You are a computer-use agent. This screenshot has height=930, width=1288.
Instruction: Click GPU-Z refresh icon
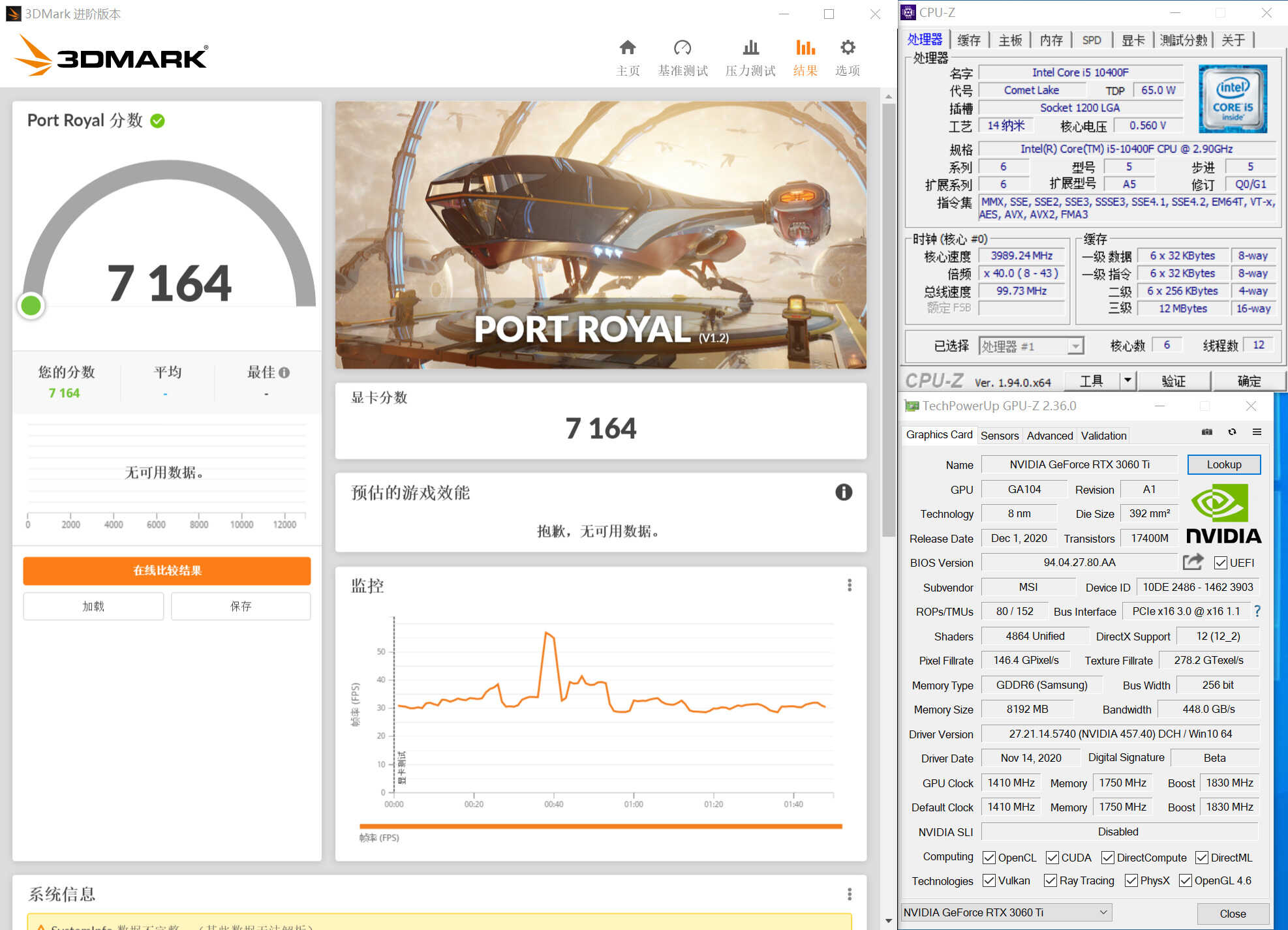pos(1232,432)
